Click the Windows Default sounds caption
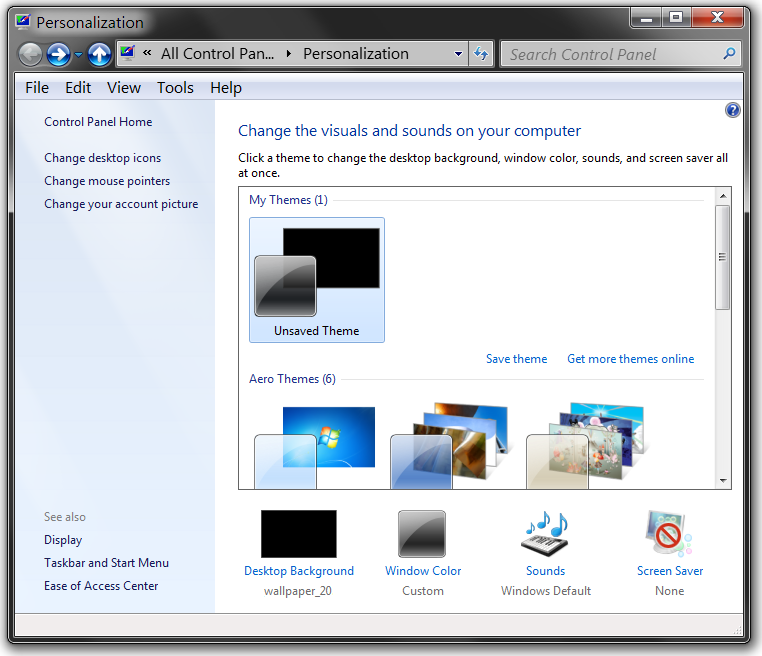 click(546, 591)
